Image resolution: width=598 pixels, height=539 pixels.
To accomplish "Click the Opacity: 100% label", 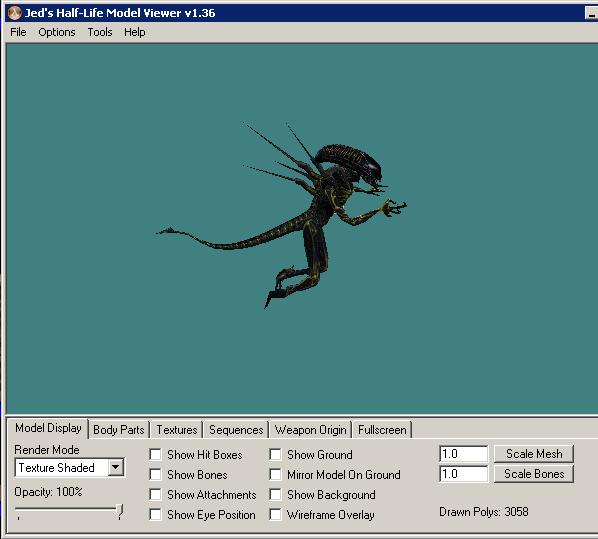I will 48,492.
